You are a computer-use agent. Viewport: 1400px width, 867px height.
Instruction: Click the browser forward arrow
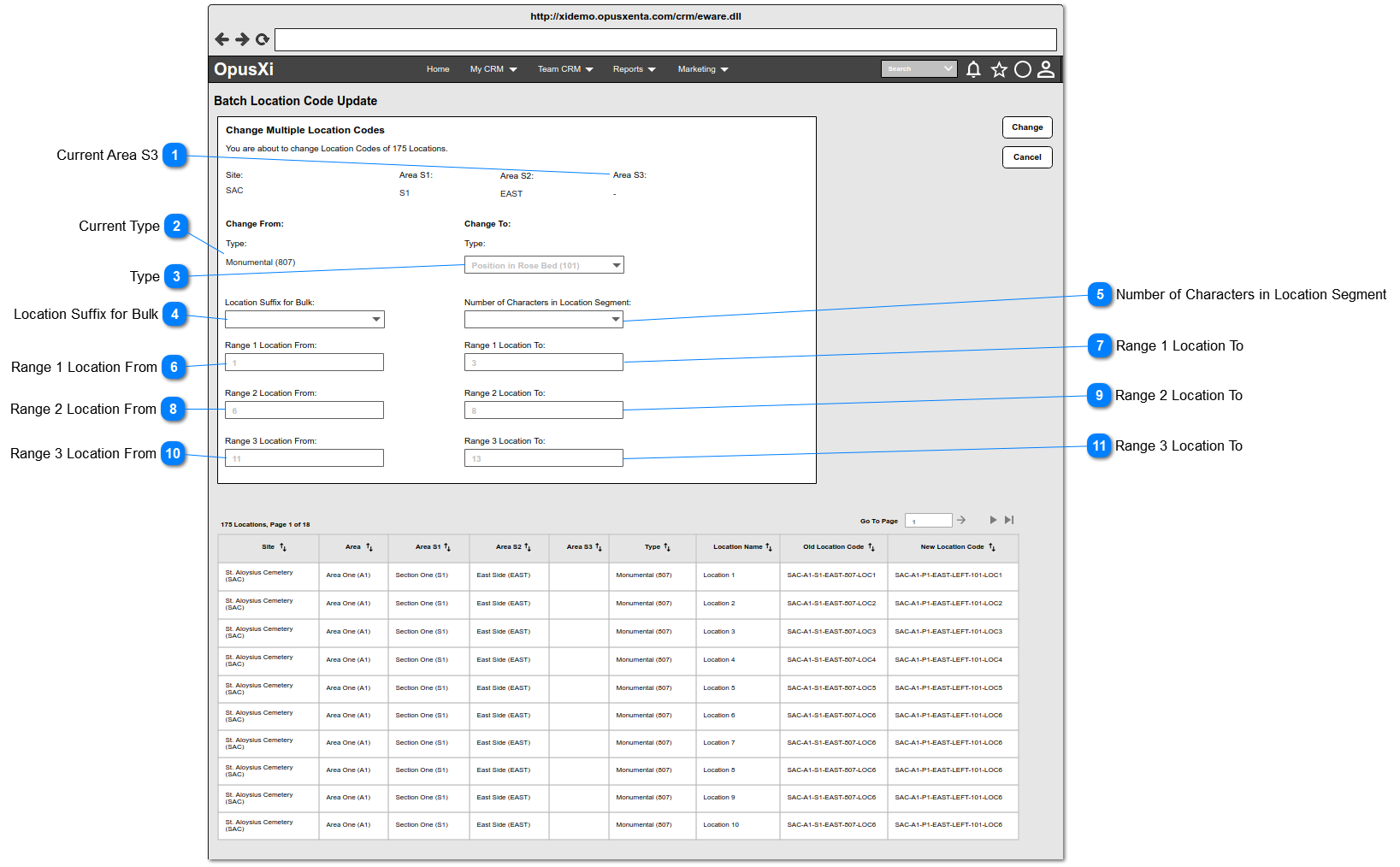[242, 39]
